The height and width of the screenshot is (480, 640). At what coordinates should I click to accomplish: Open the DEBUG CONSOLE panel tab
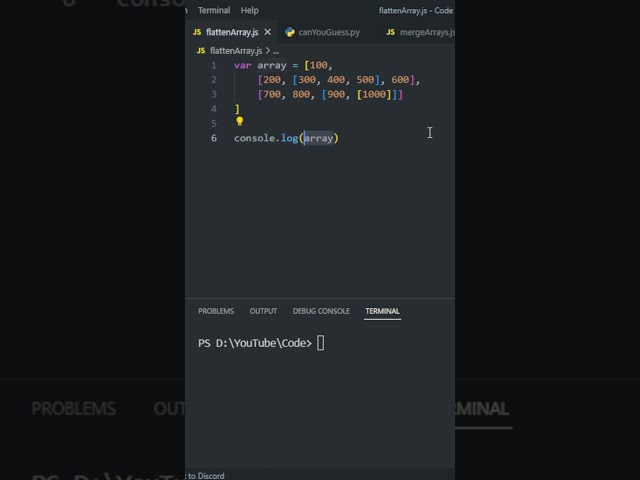(x=321, y=311)
